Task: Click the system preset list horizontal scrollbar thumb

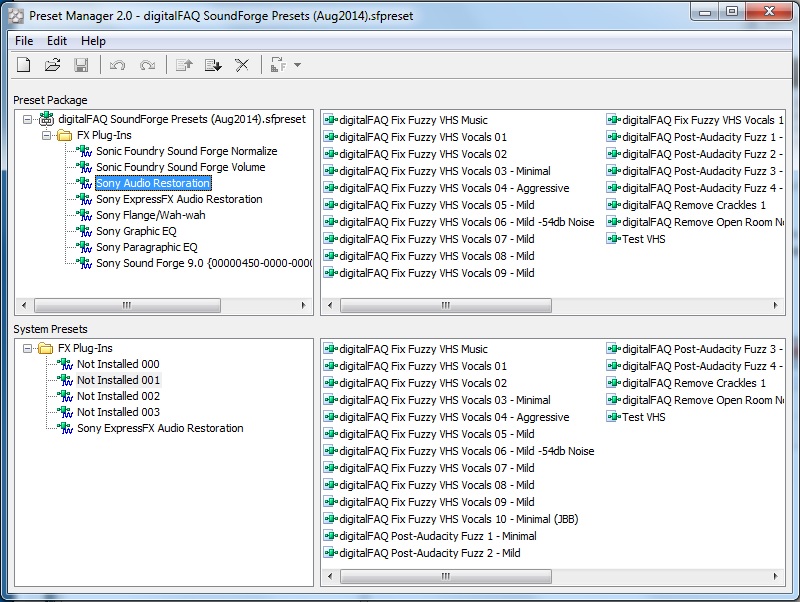Action: tap(445, 576)
